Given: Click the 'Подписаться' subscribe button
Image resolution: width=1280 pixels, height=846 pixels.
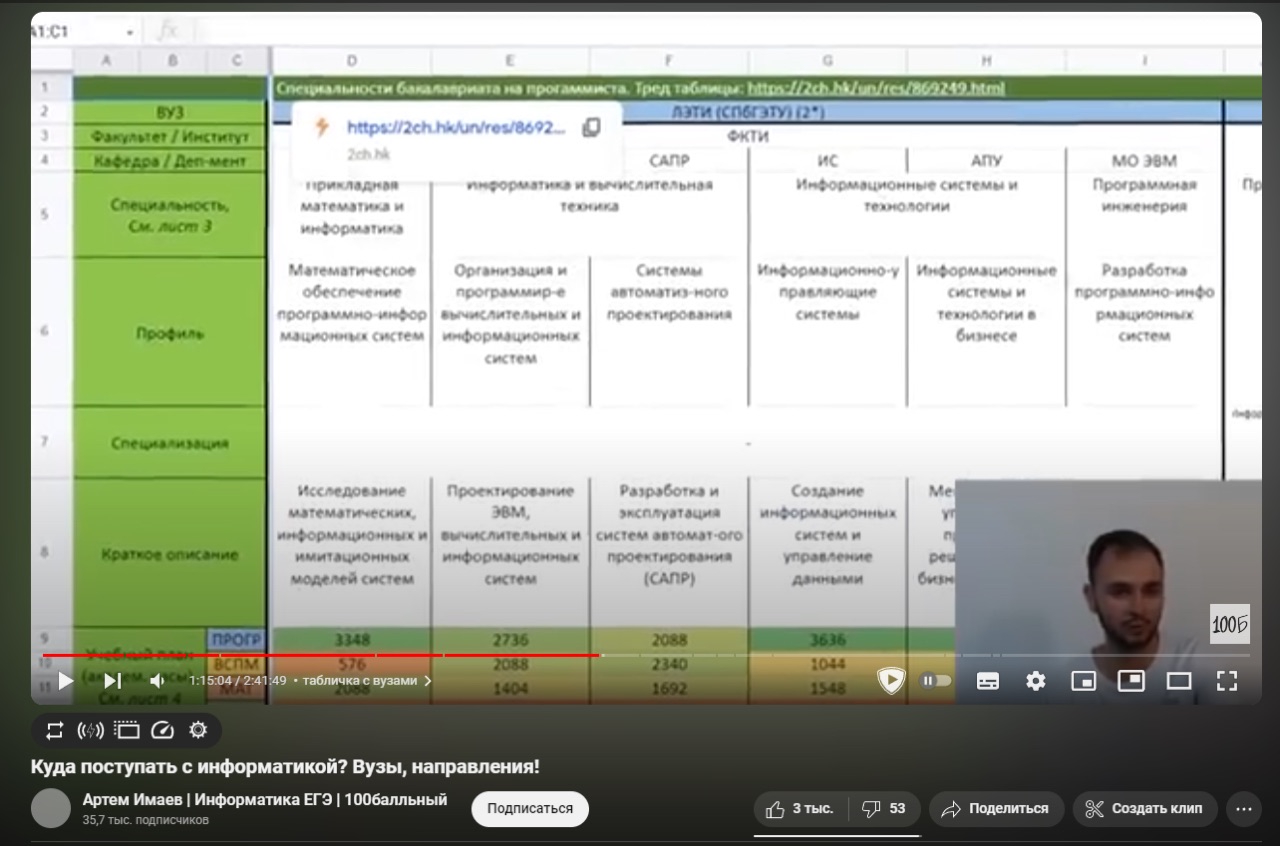Looking at the screenshot, I should (x=530, y=809).
